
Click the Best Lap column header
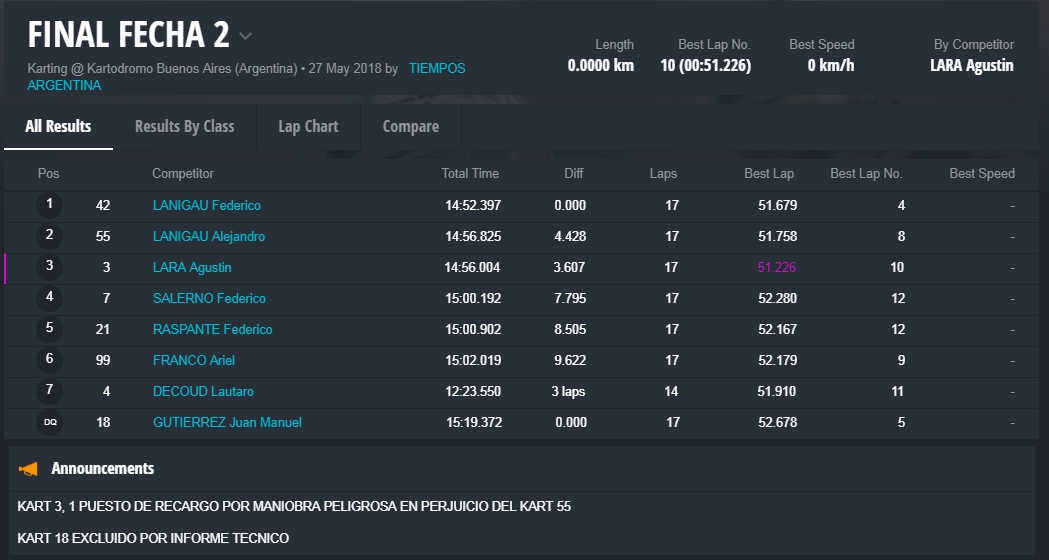[768, 173]
